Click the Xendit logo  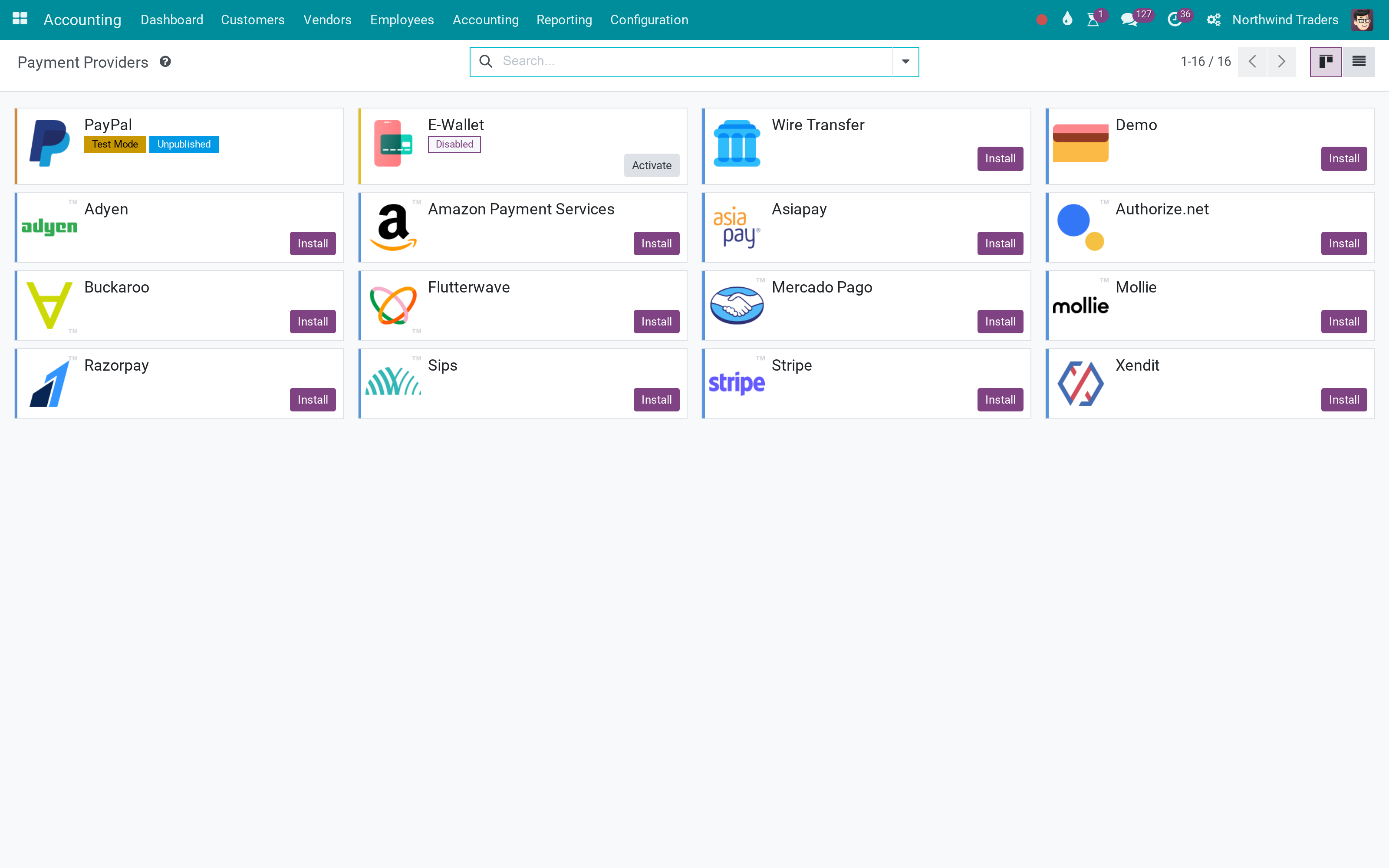(x=1080, y=384)
